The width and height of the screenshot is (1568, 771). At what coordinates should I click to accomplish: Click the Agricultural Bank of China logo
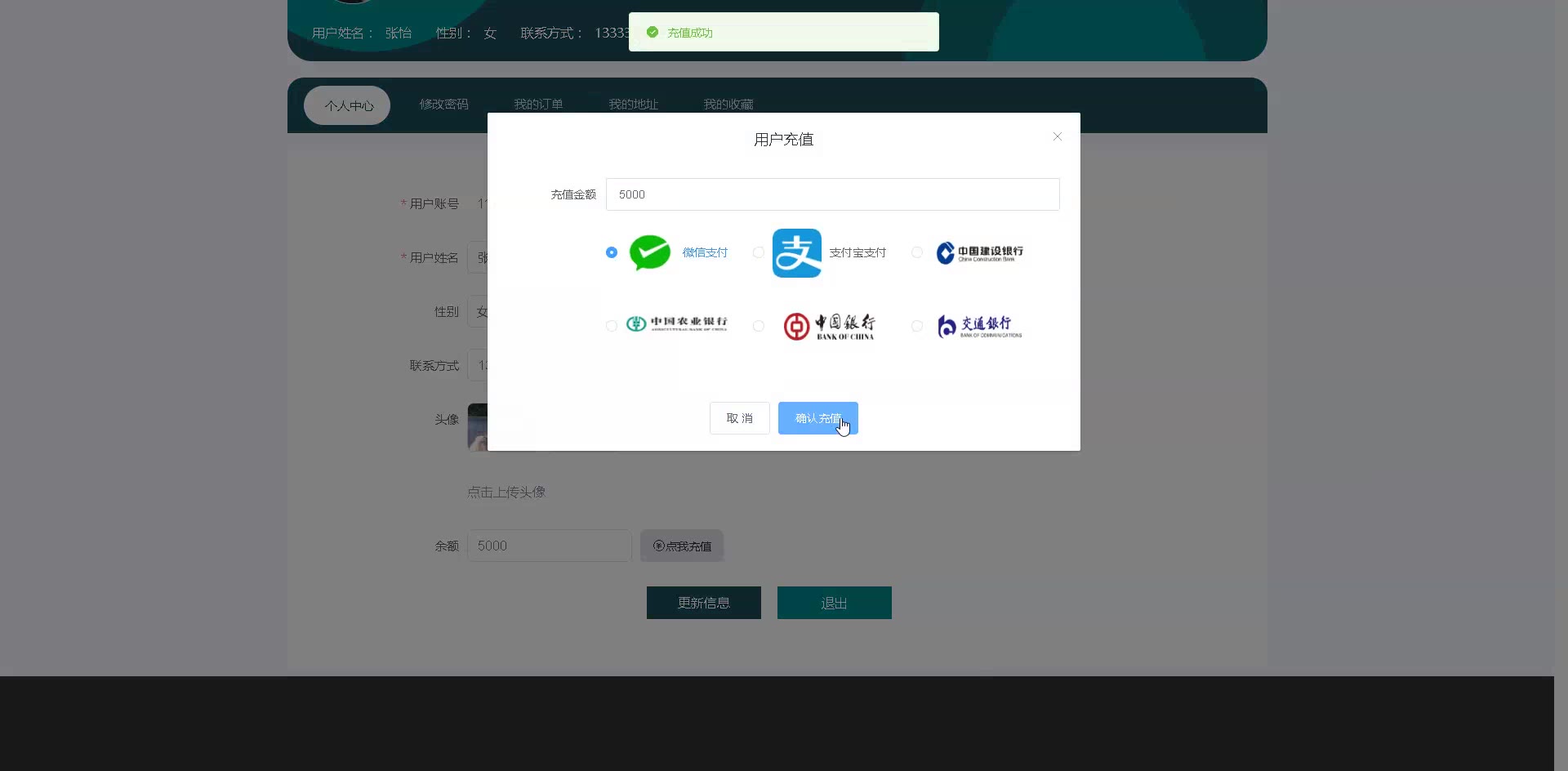(x=676, y=324)
